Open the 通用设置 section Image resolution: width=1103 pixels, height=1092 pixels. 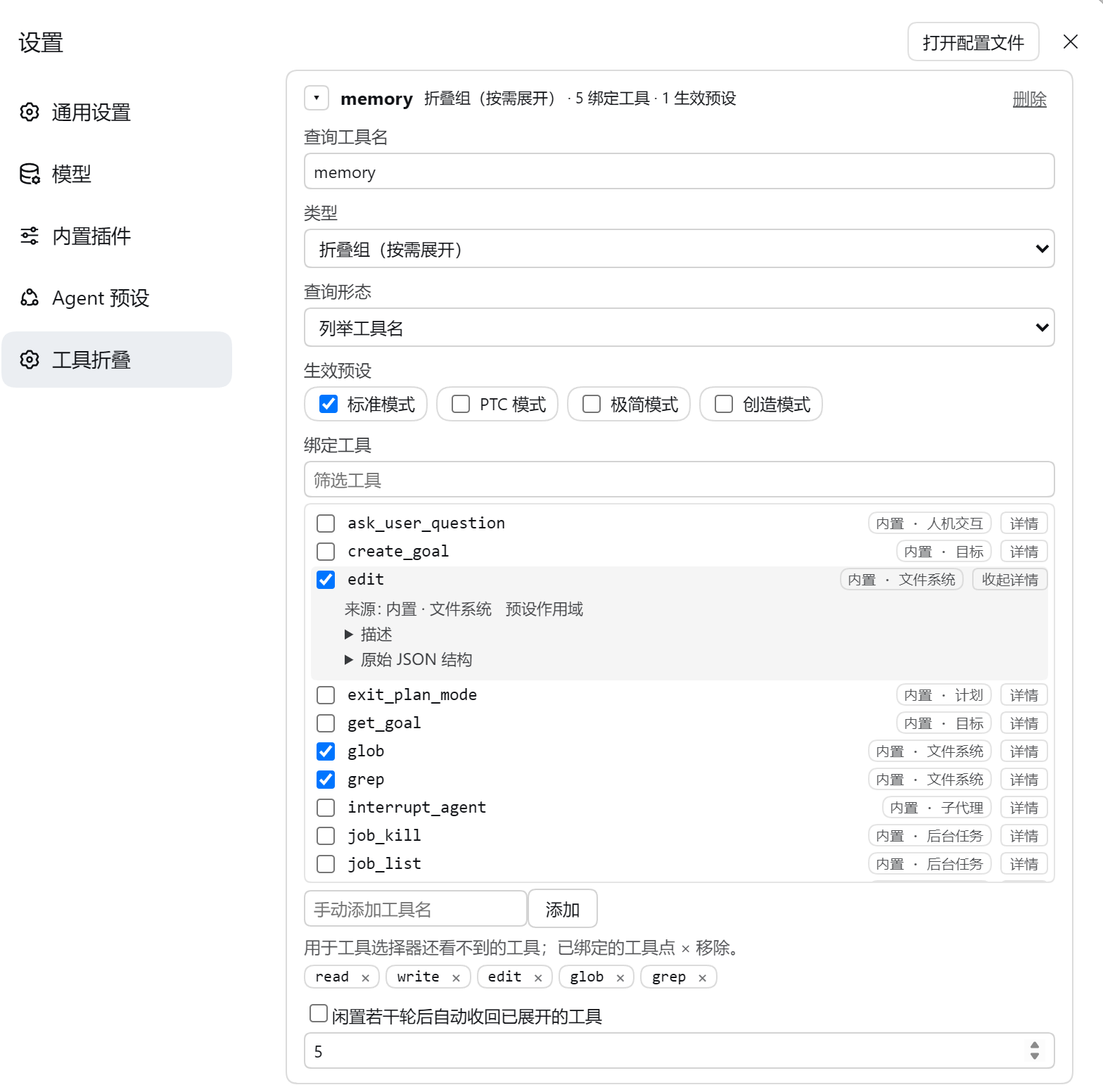(117, 112)
